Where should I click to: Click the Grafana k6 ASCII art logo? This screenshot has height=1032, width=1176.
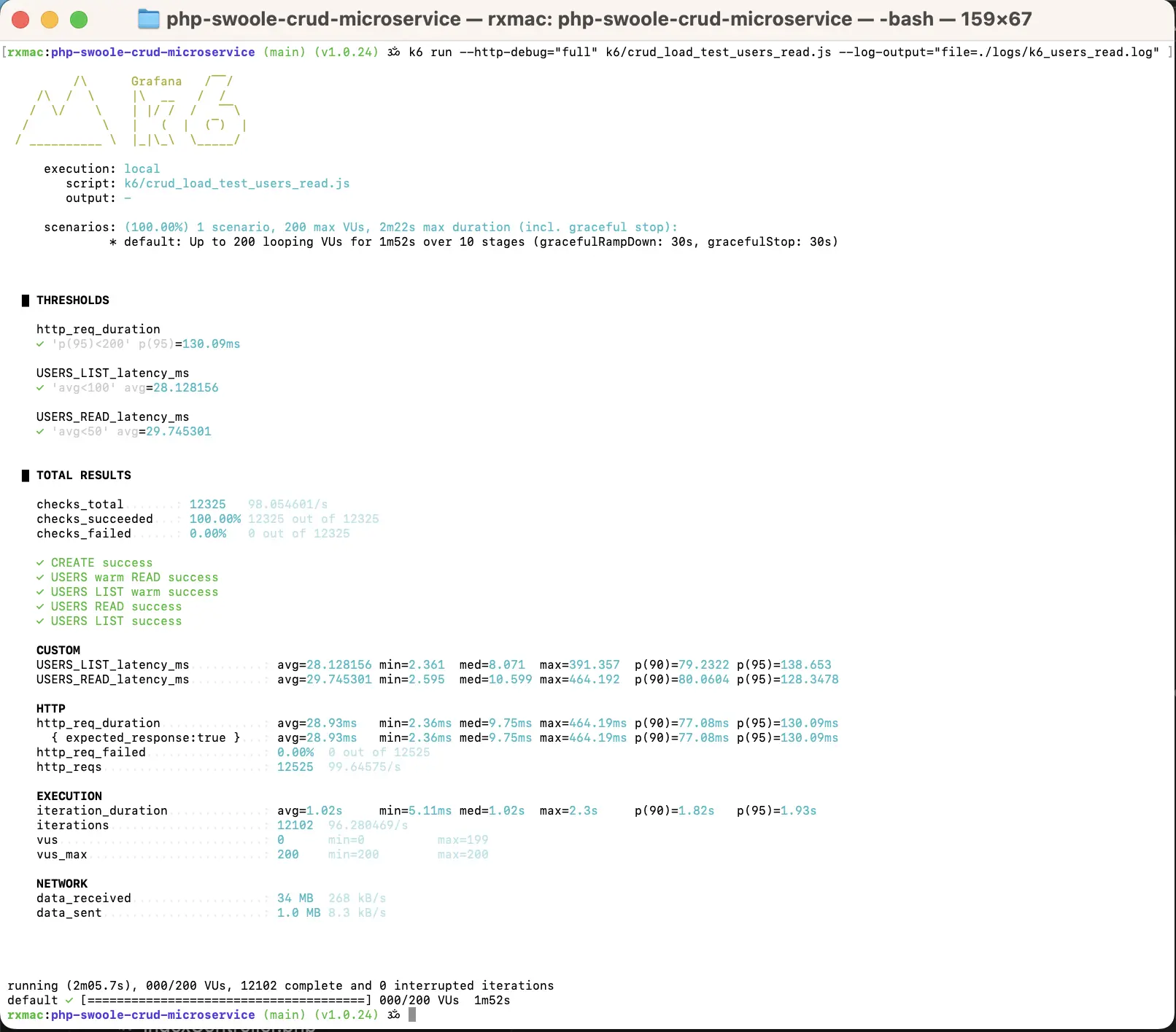[x=131, y=111]
